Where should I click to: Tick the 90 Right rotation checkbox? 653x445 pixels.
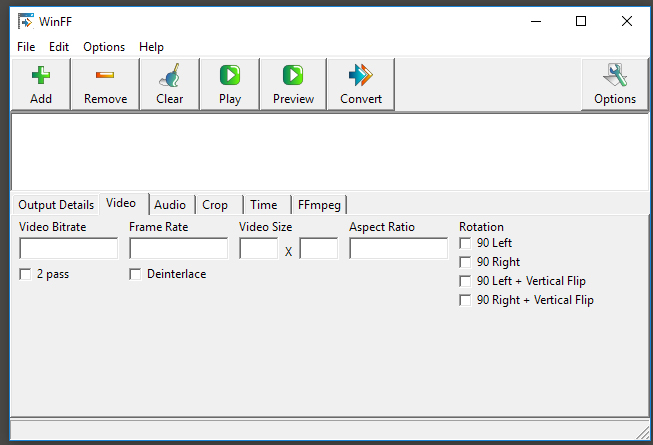pos(465,262)
